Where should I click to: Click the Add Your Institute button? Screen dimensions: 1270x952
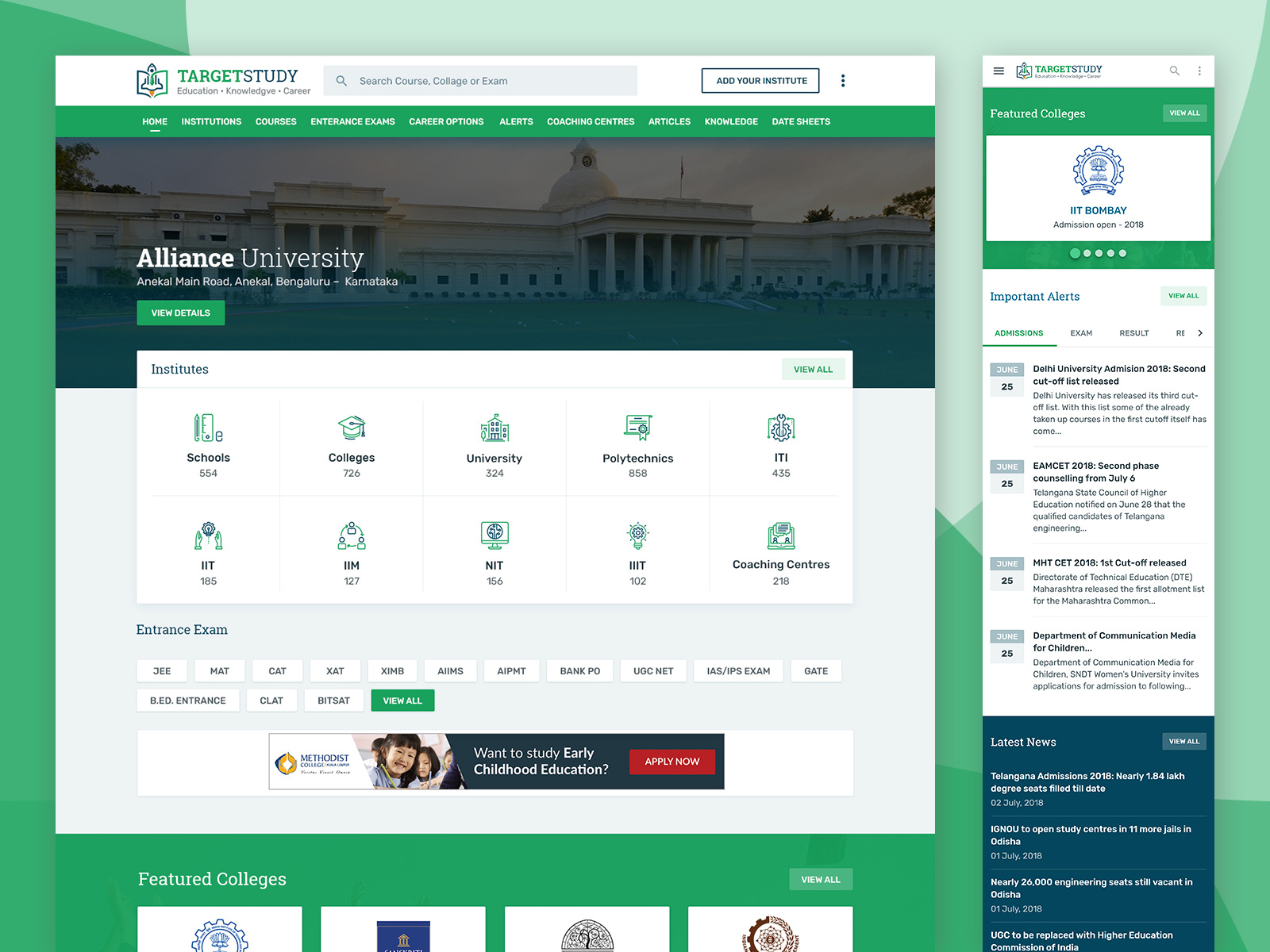[x=760, y=80]
